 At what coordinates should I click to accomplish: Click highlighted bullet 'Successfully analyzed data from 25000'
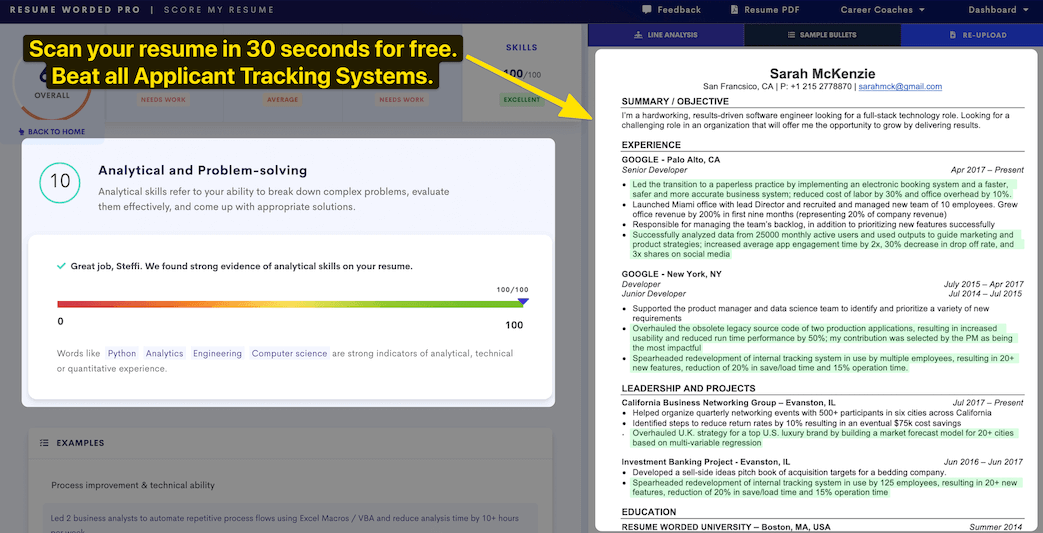825,244
